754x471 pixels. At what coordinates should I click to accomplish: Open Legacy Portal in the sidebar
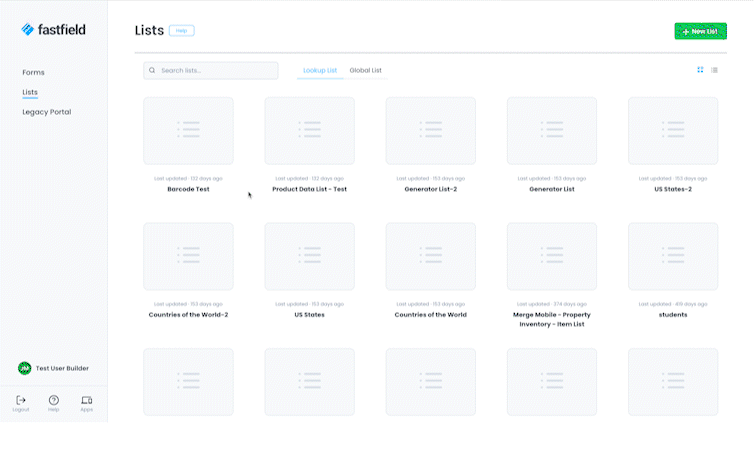pos(46,112)
